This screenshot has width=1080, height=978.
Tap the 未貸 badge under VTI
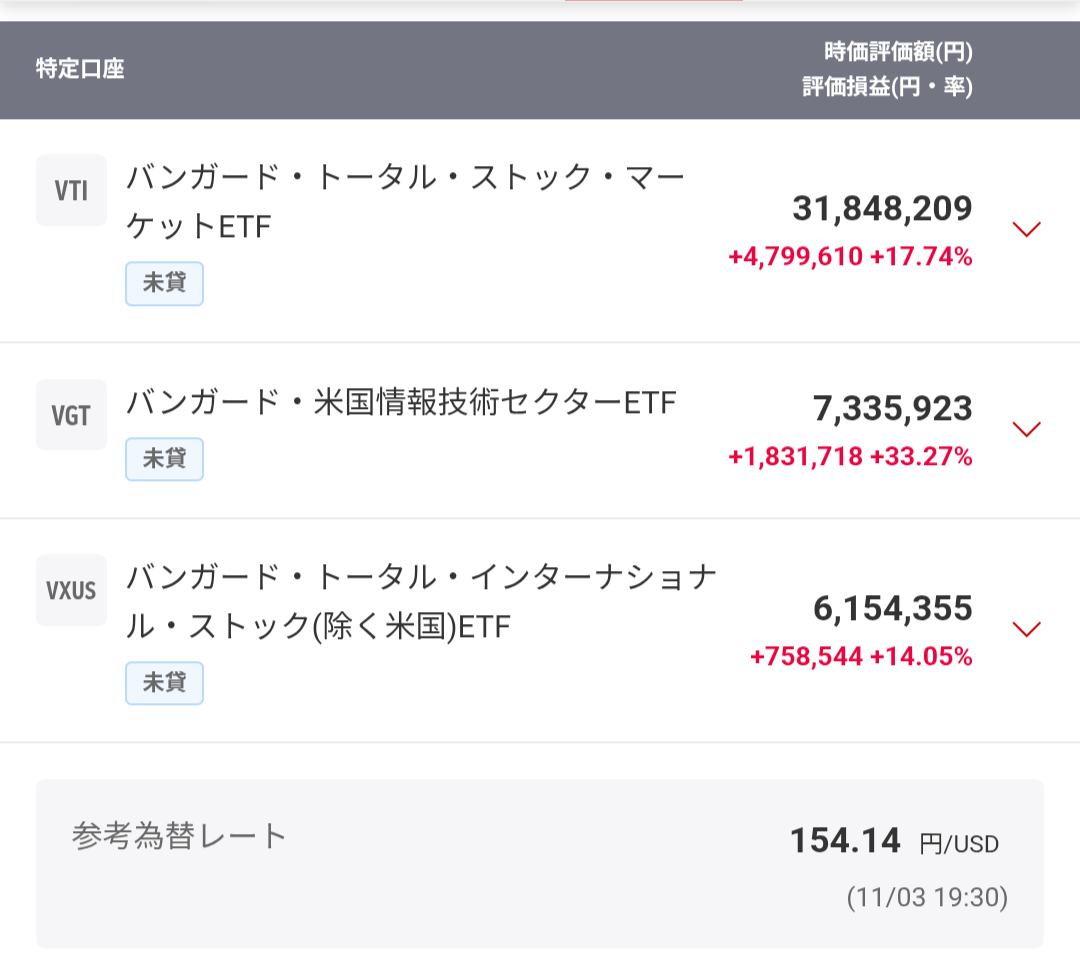[164, 284]
